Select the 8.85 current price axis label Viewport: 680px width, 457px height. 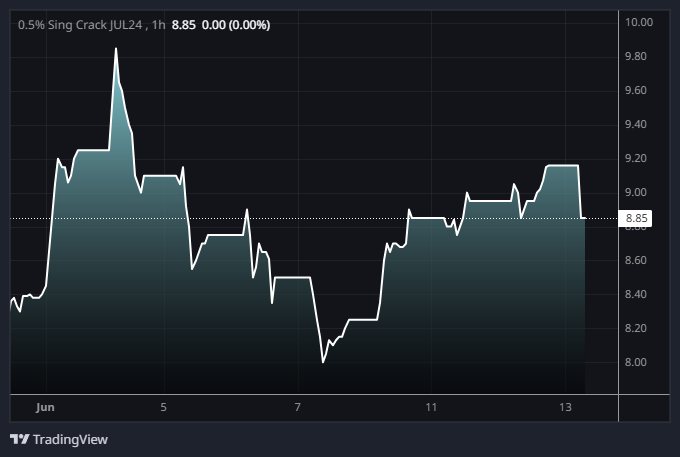click(x=637, y=218)
